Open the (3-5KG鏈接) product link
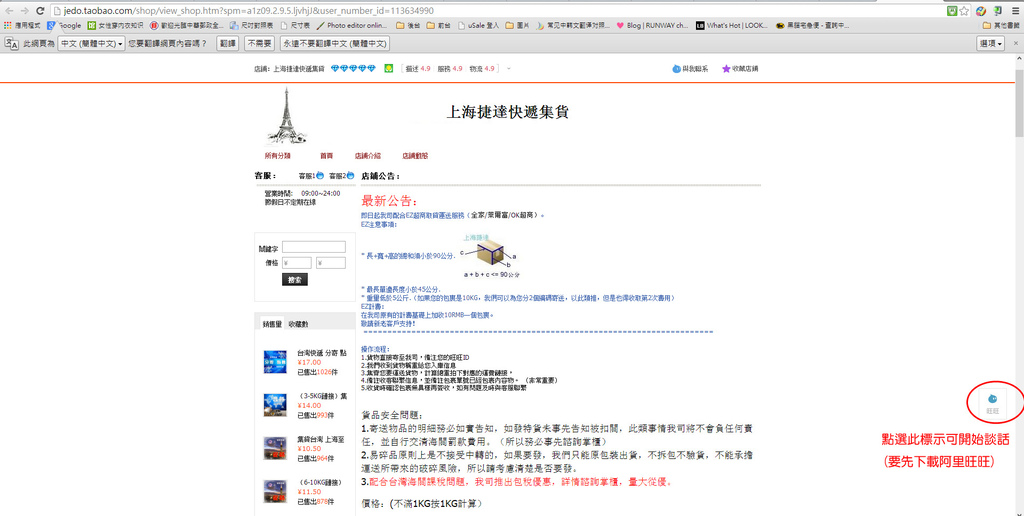 point(323,396)
